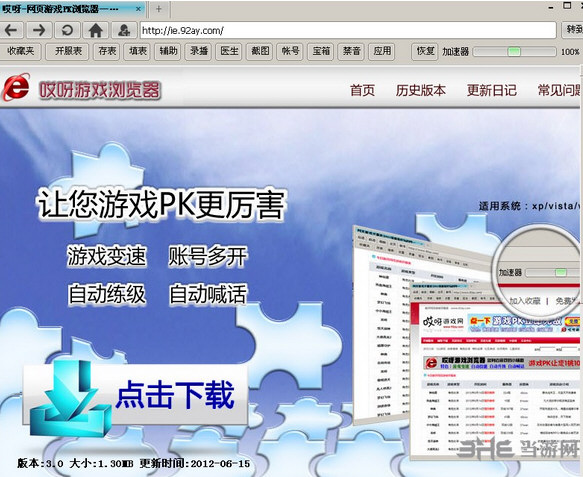The width and height of the screenshot is (583, 477).
Task: Focus the address bar with ie.92ay.com URL
Action: click(x=348, y=30)
